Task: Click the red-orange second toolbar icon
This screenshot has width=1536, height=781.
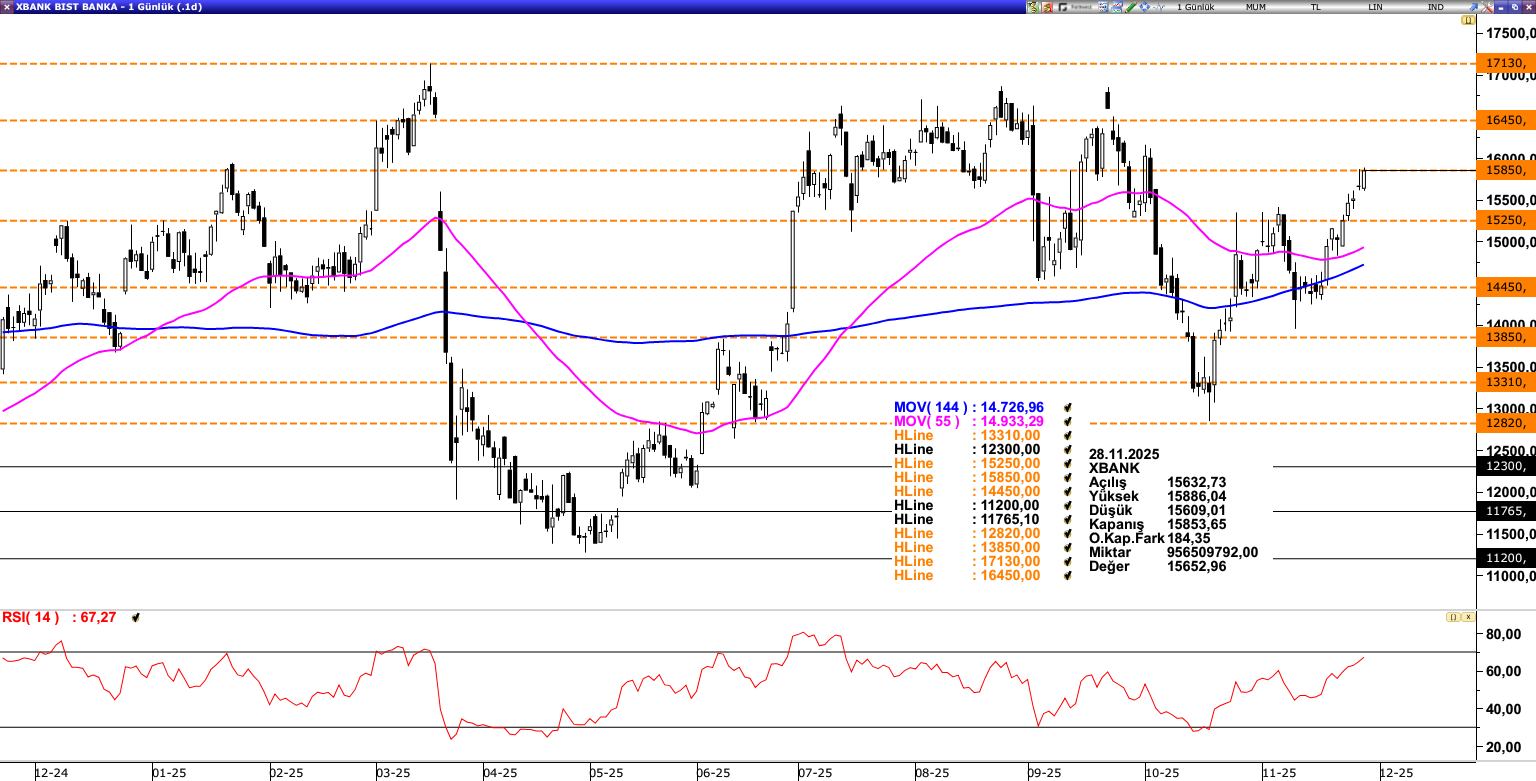Action: coord(1049,6)
